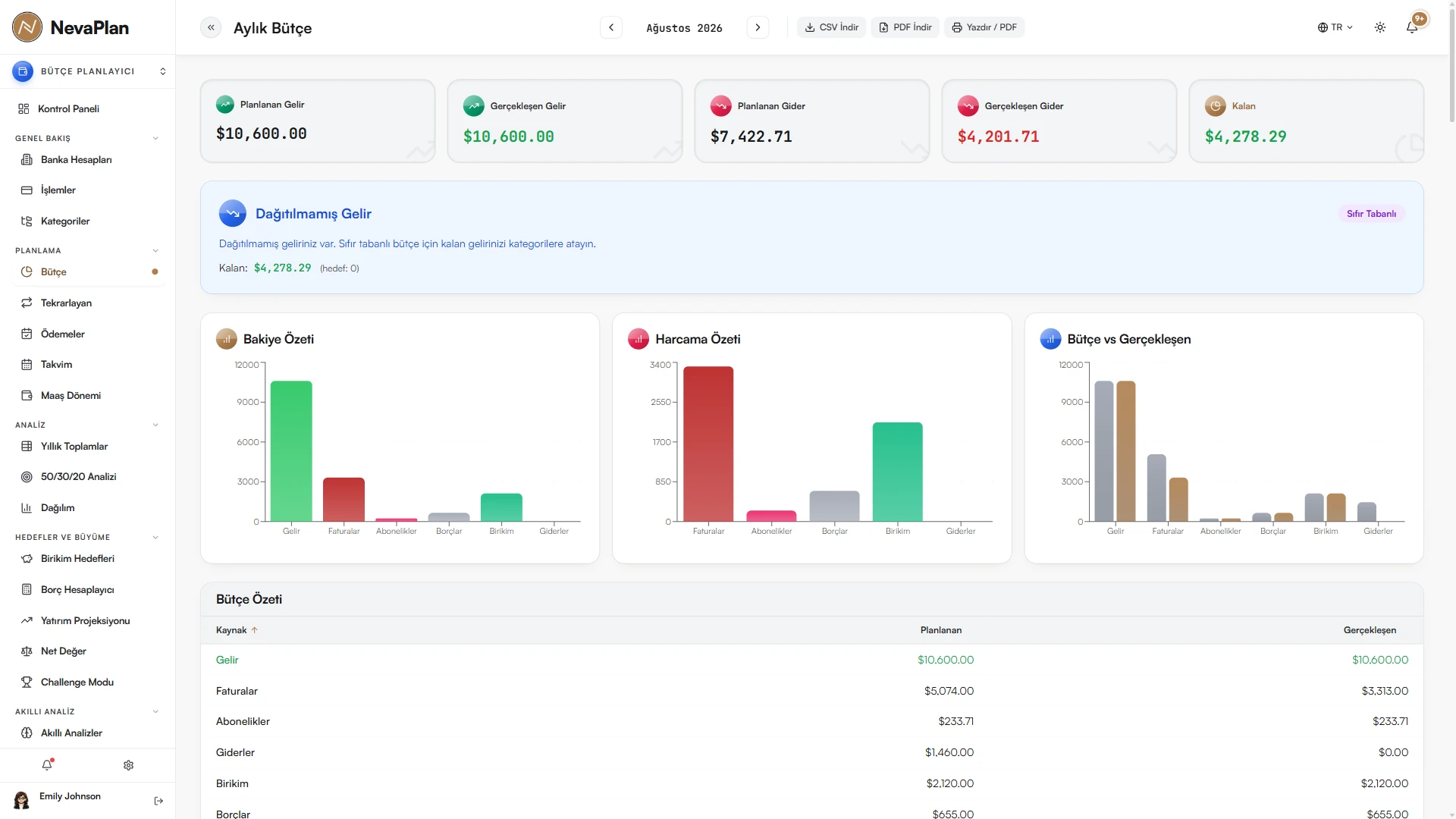Viewport: 1456px width, 819px height.
Task: Collapse Genel Bakış section
Action: tap(155, 138)
